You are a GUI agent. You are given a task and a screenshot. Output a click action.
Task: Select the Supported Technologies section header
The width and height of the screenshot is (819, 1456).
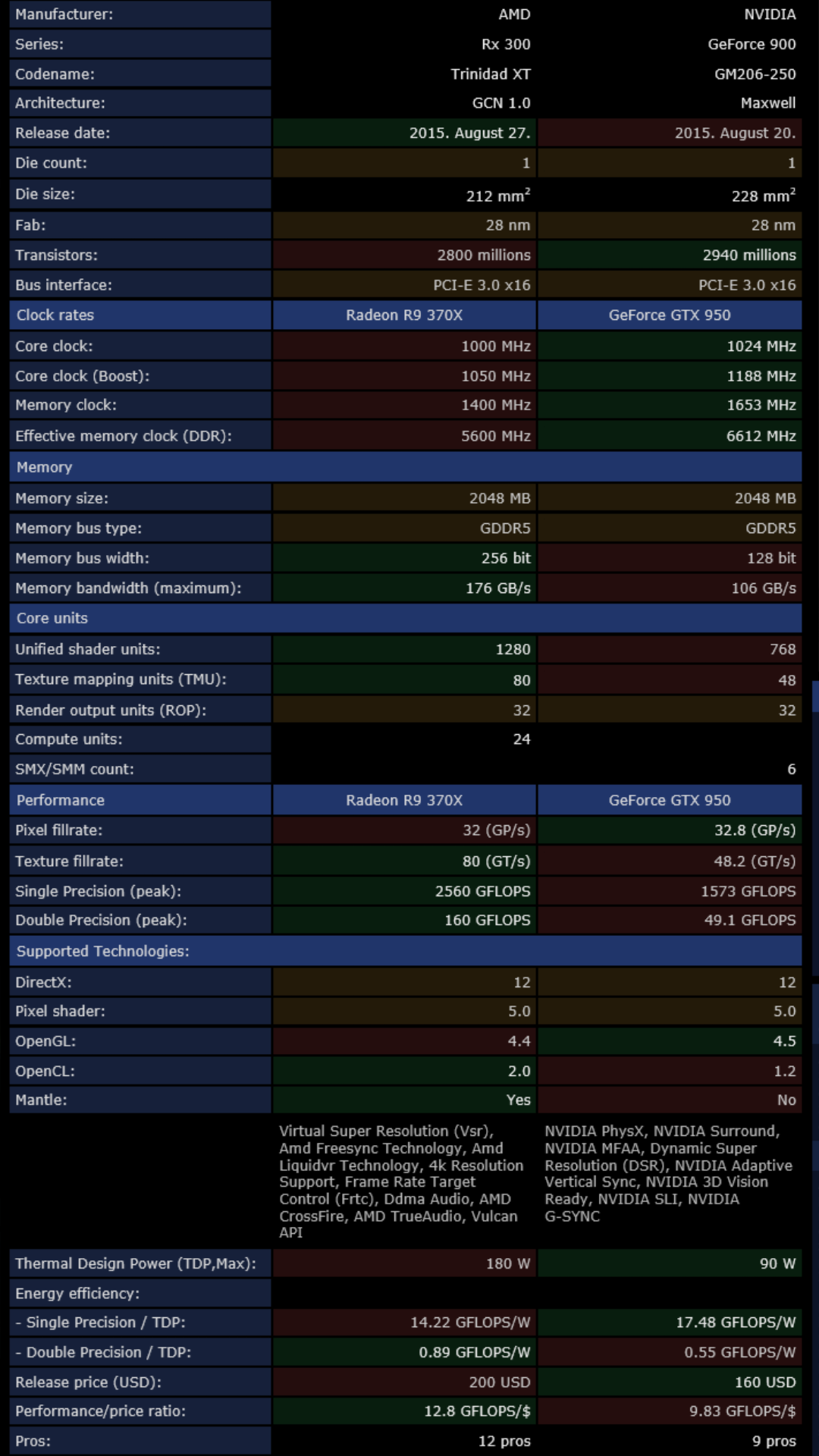click(406, 951)
